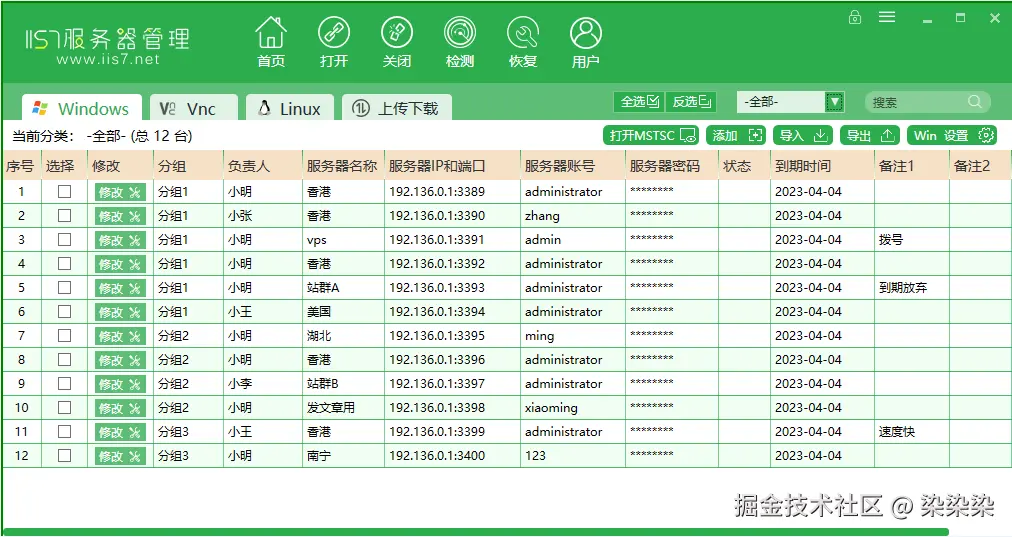Check the box for row 1
The image size is (1012, 537).
tap(65, 192)
